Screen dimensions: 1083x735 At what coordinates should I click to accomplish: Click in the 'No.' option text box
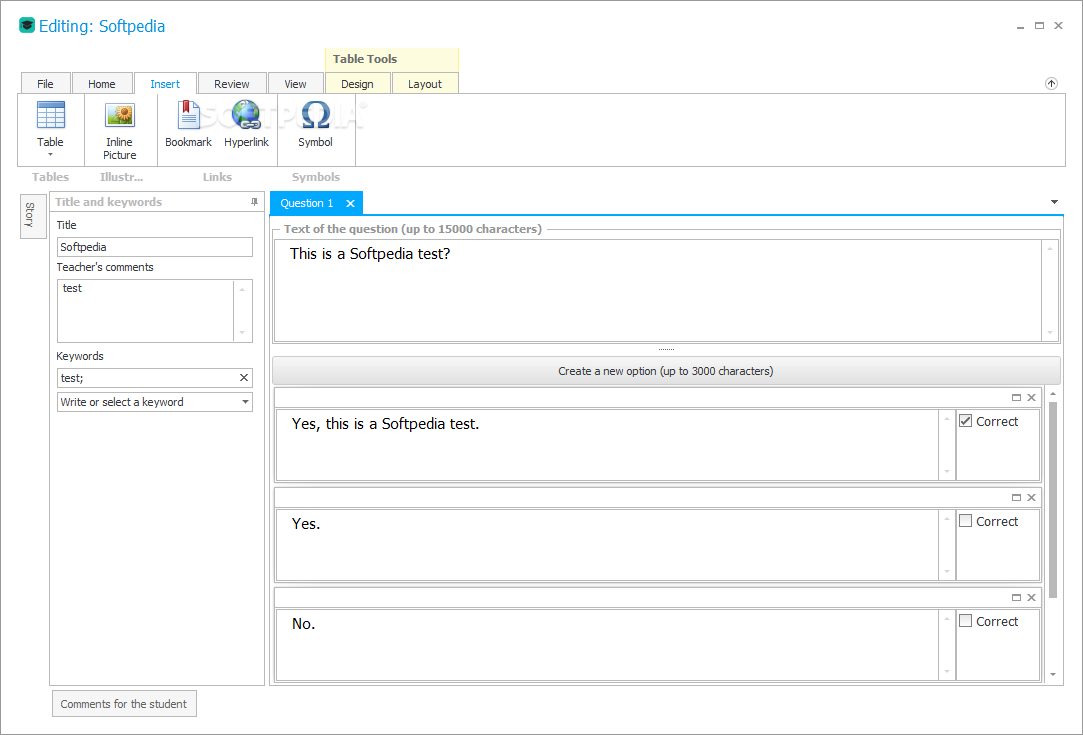(607, 645)
